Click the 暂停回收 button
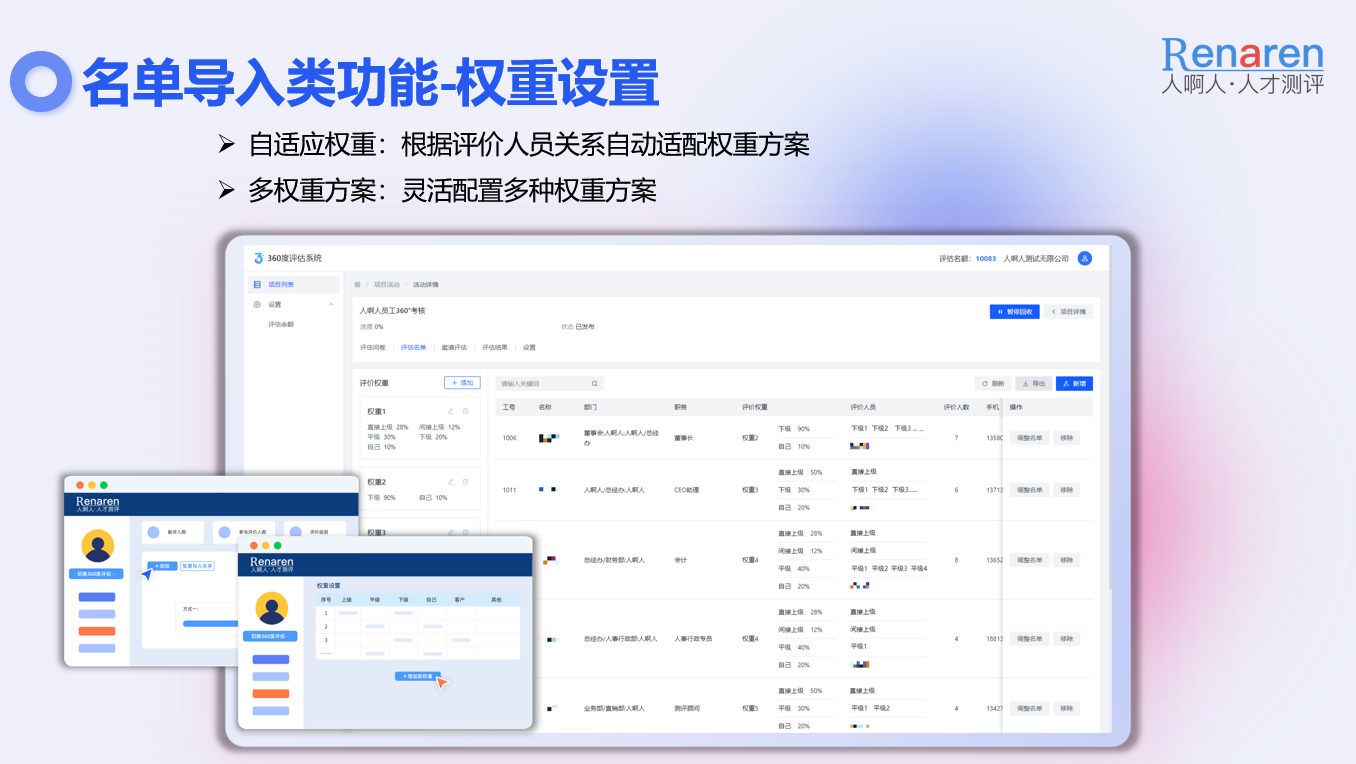The width and height of the screenshot is (1356, 764). point(1015,312)
